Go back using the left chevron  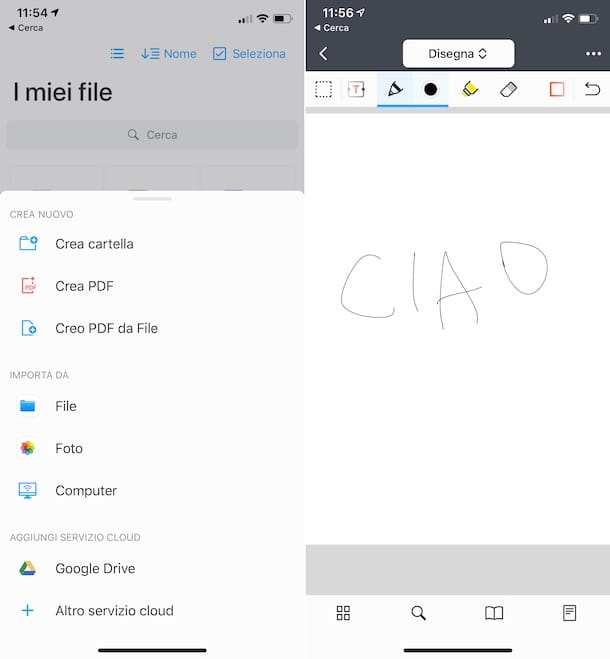point(323,54)
